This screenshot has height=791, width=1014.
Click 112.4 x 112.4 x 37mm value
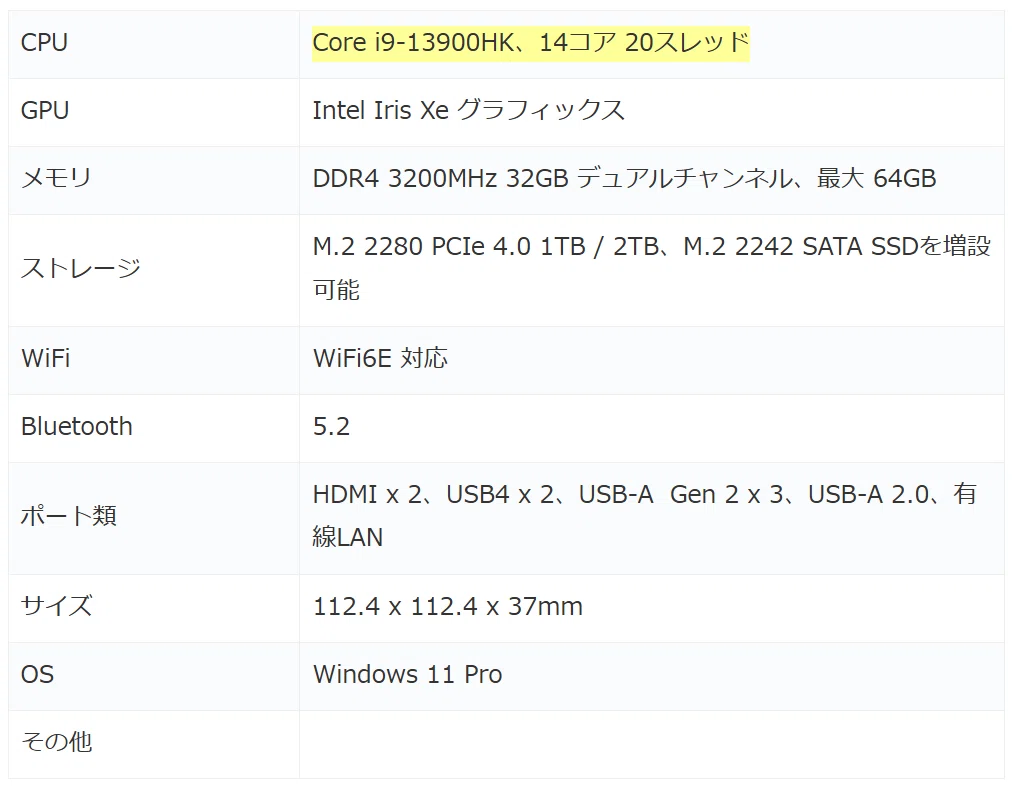[x=448, y=607]
